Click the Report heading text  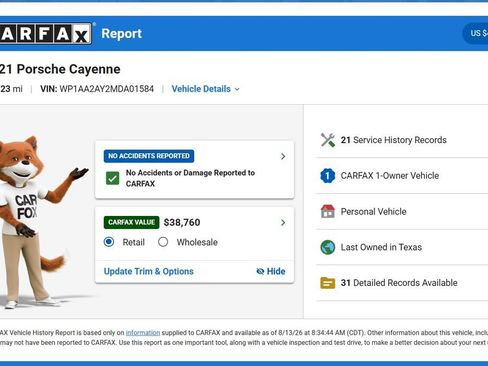coord(122,34)
